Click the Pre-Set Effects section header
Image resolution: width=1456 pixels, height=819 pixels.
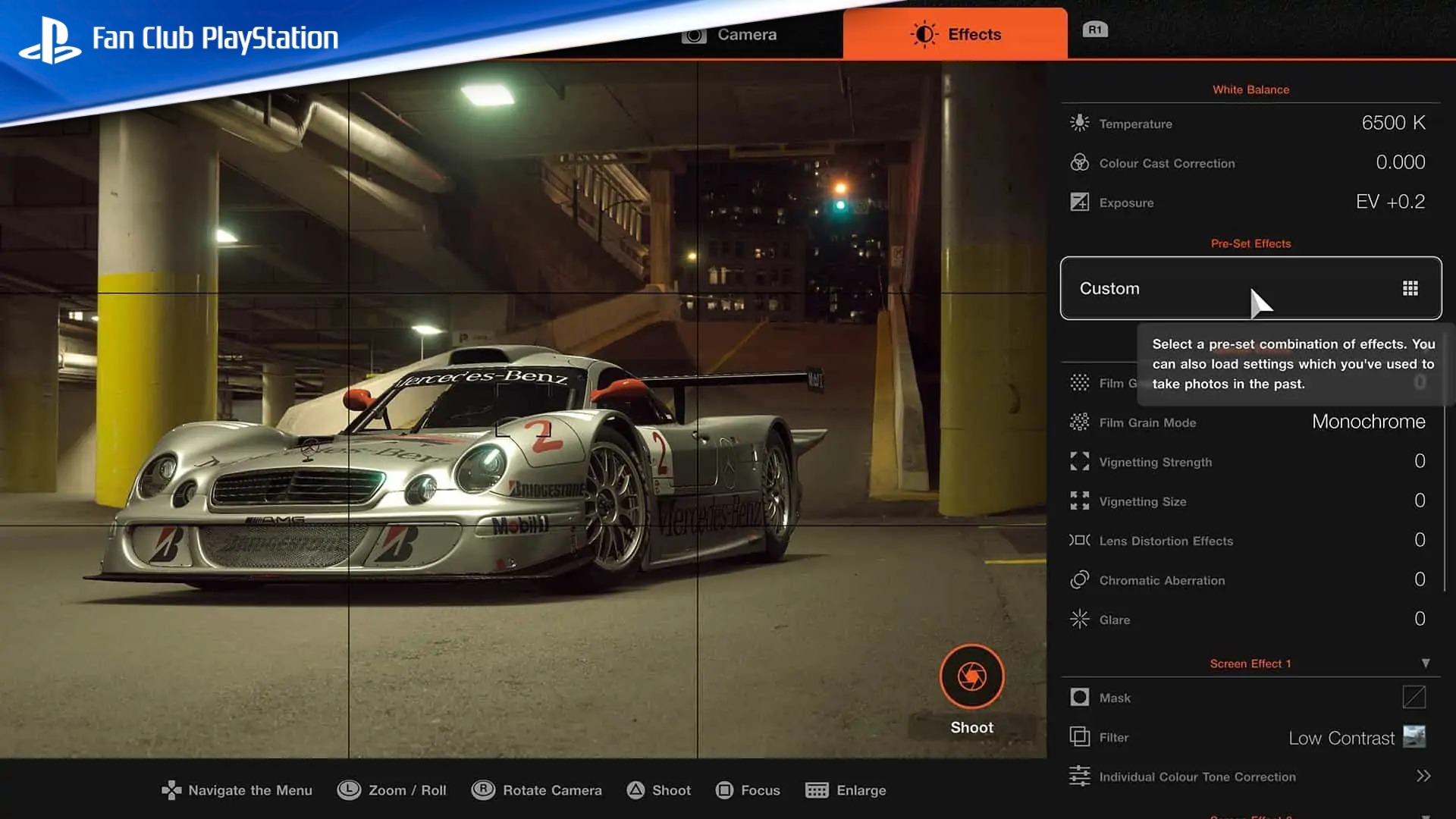1250,243
